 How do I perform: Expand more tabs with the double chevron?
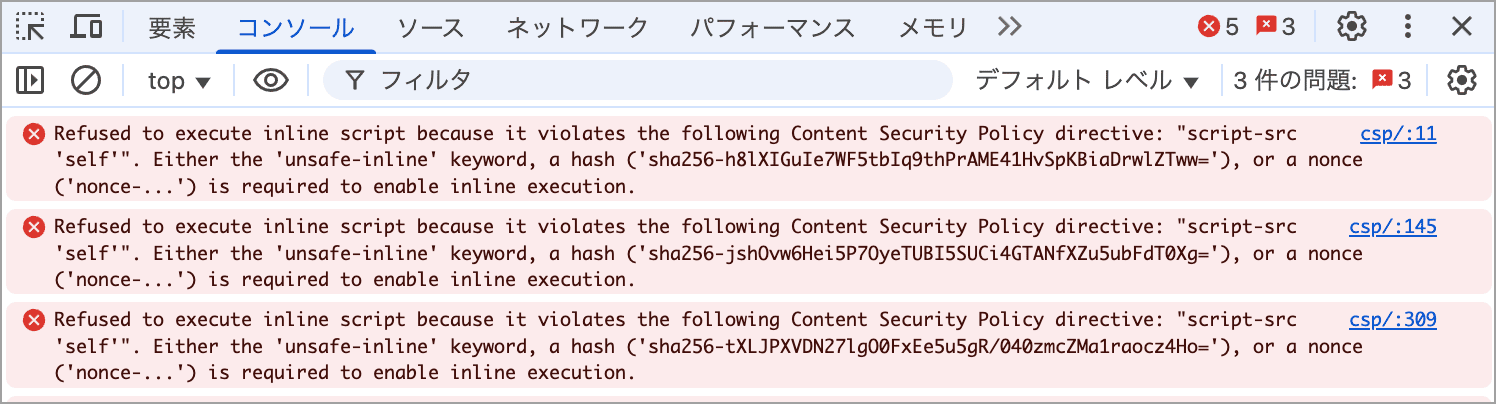click(1010, 27)
